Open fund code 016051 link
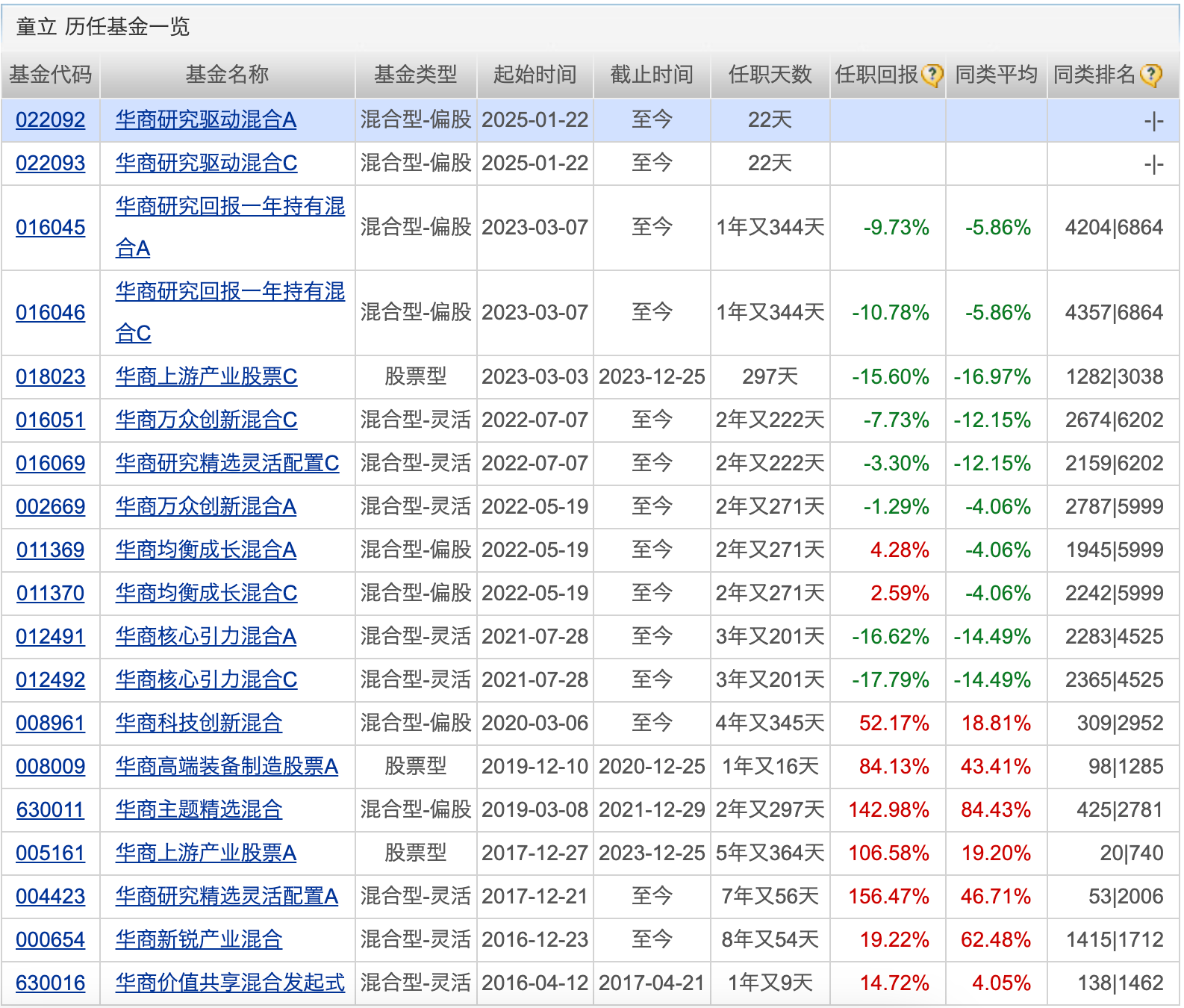Image resolution: width=1184 pixels, height=1008 pixels. [x=50, y=420]
